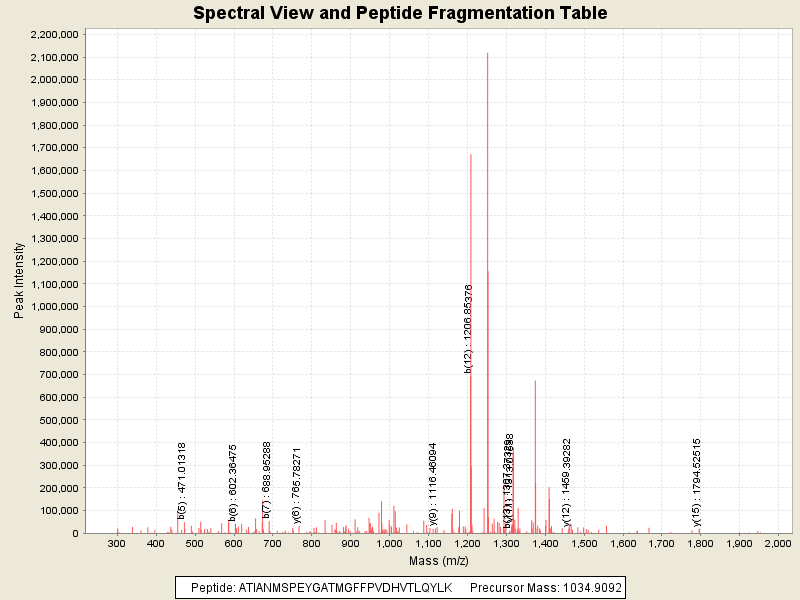
Task: Select the b(5) : 471.01318 peak label
Action: [x=182, y=480]
